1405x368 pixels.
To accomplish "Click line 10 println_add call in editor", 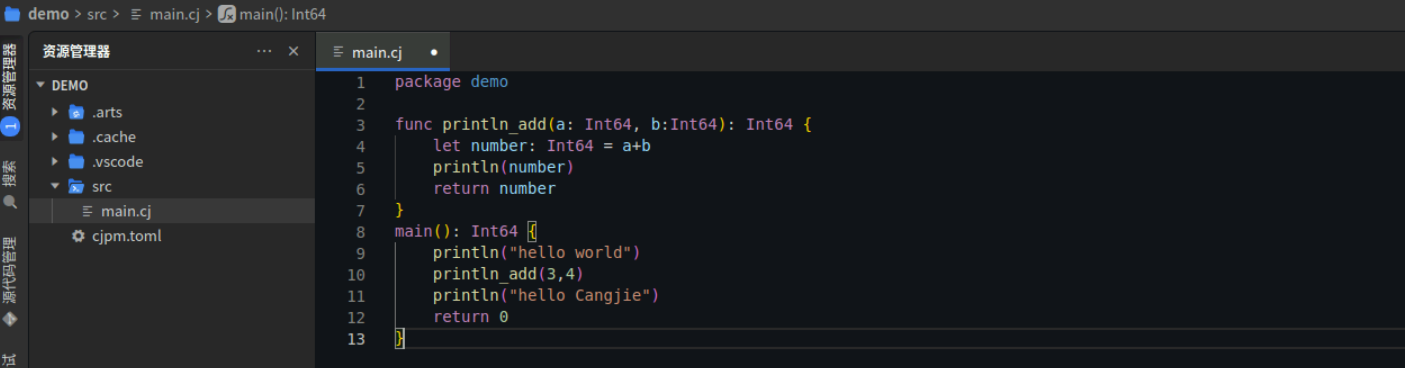I will pos(508,274).
